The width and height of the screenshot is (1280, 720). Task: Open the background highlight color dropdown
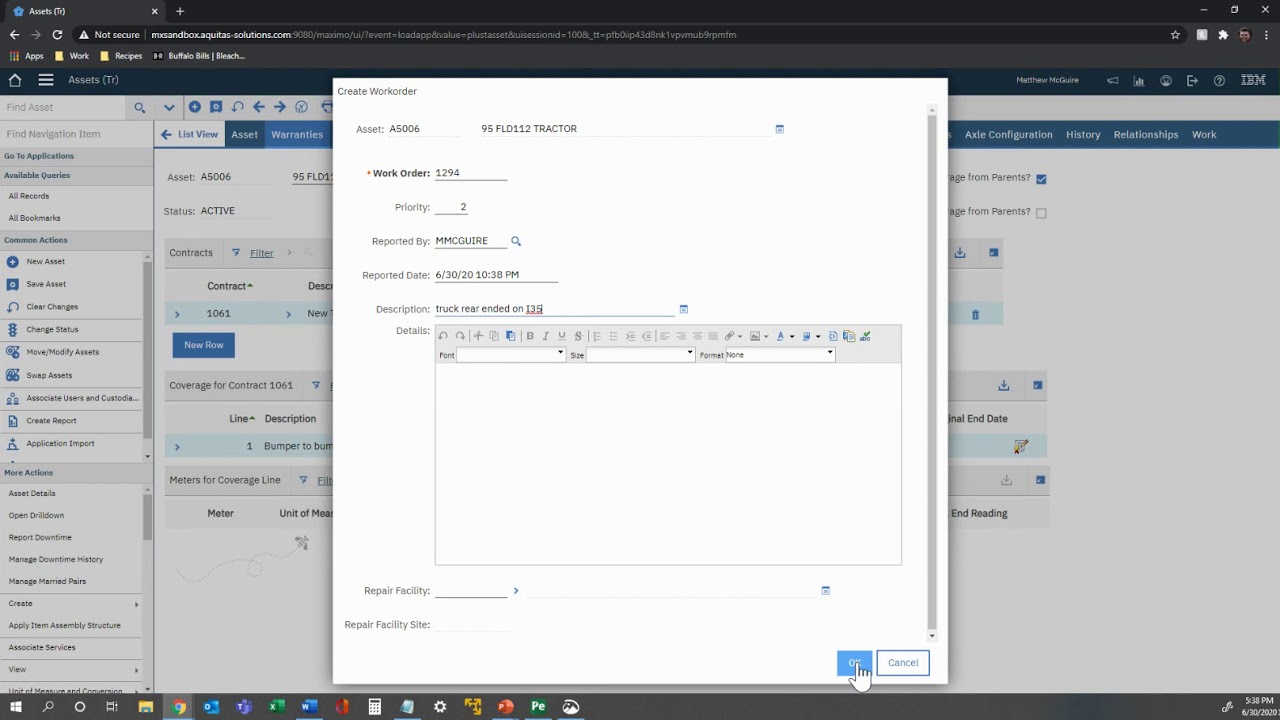(818, 336)
